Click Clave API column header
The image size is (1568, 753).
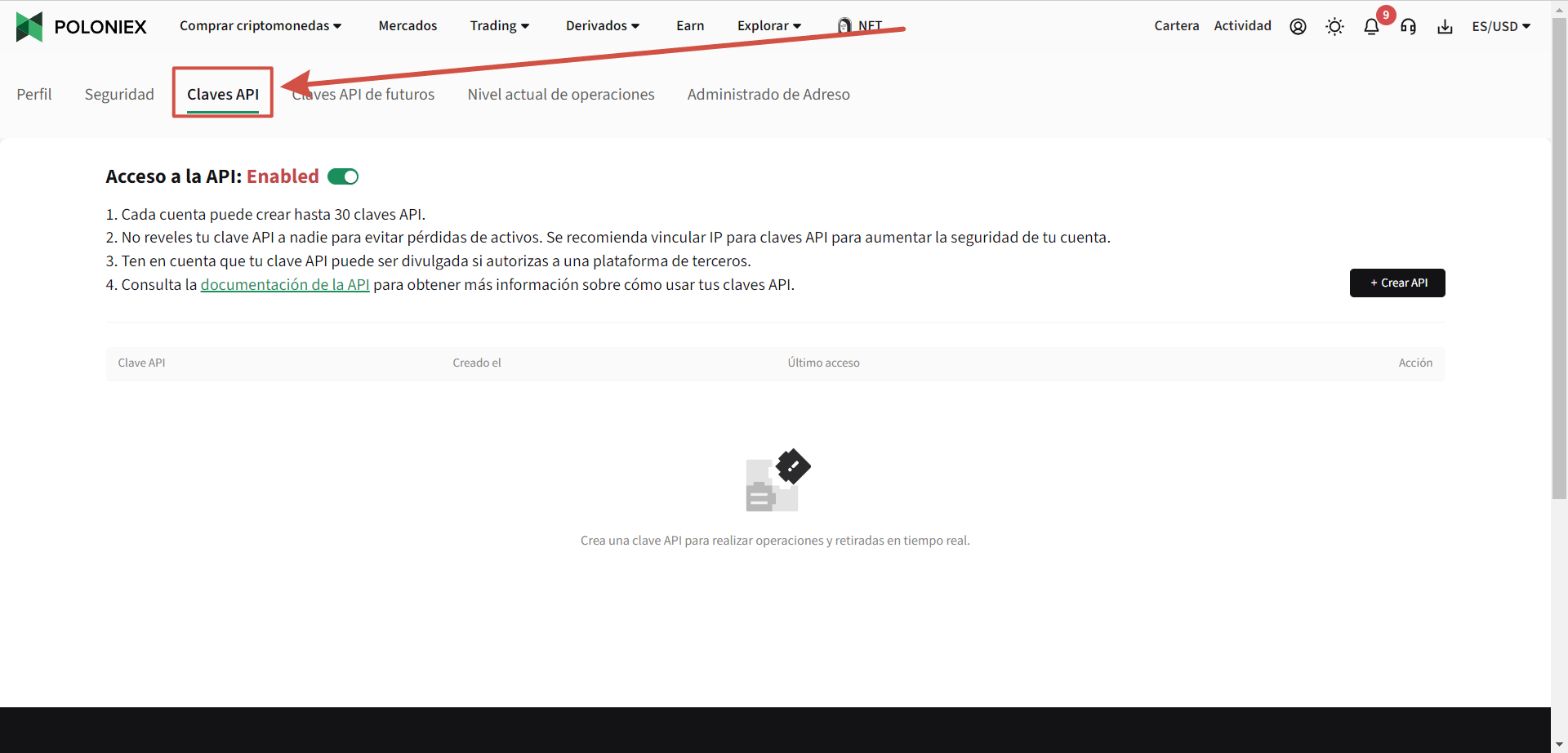click(x=141, y=363)
